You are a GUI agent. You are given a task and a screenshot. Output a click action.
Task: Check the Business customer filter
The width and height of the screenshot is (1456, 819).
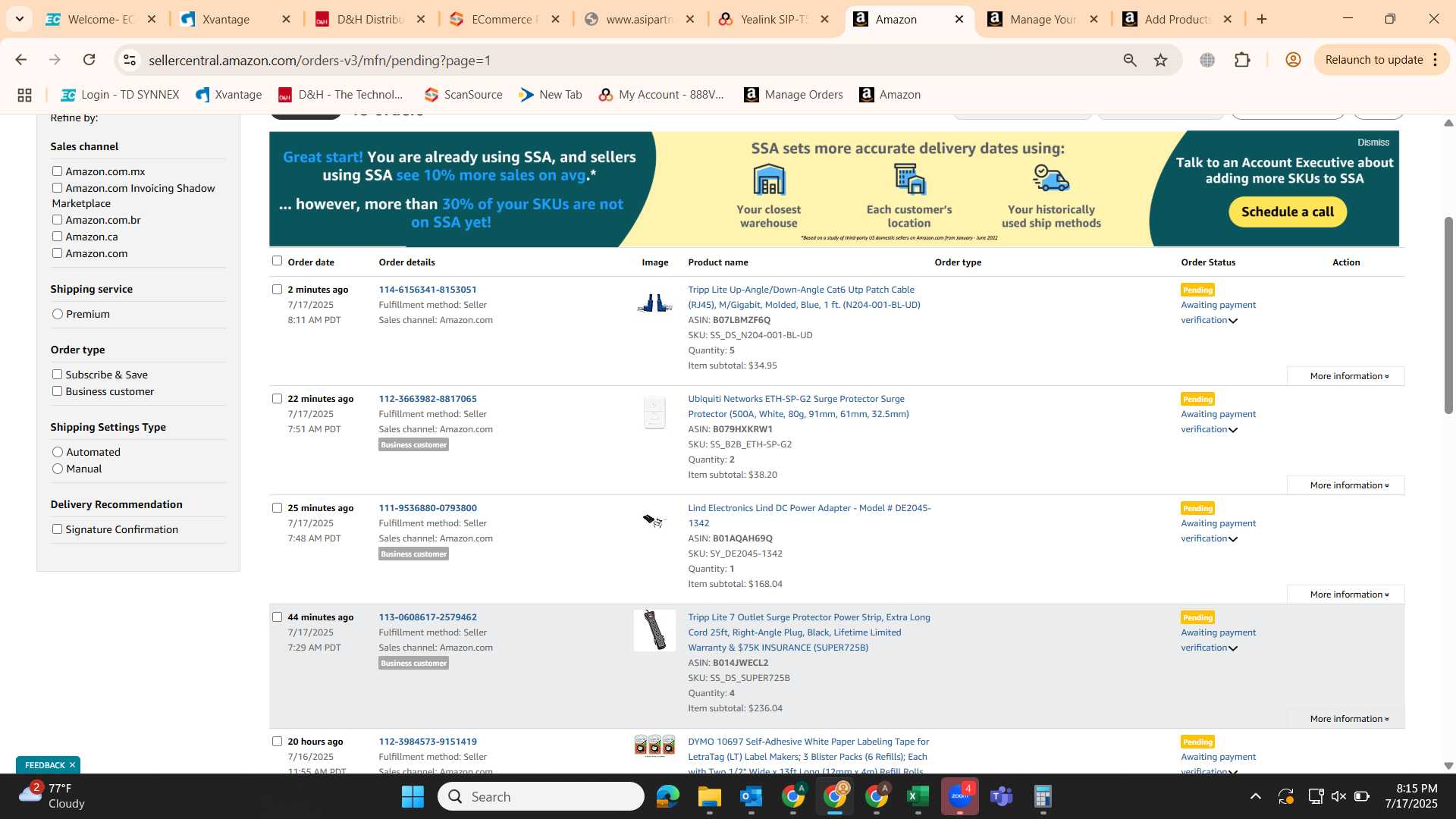pos(57,391)
